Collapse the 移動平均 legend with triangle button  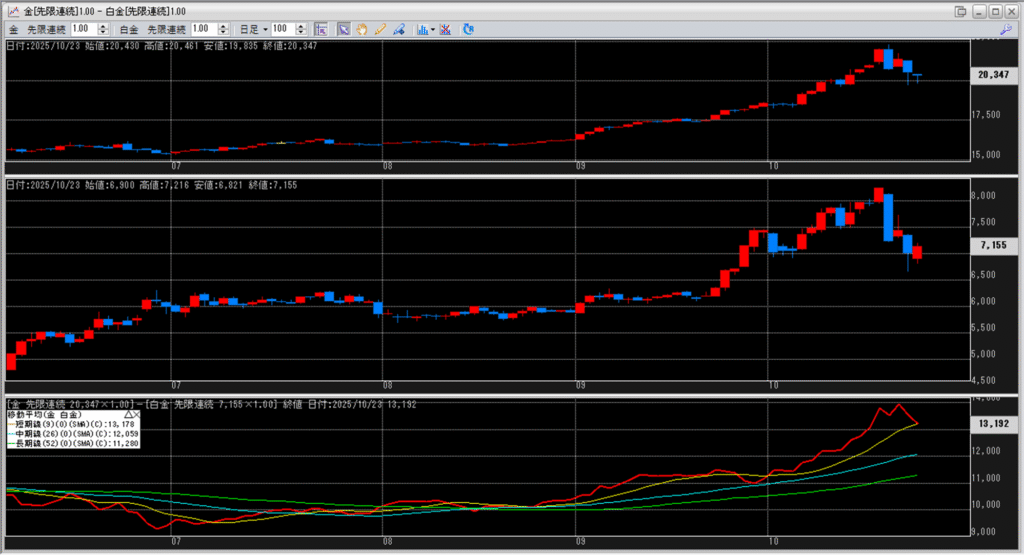(128, 413)
